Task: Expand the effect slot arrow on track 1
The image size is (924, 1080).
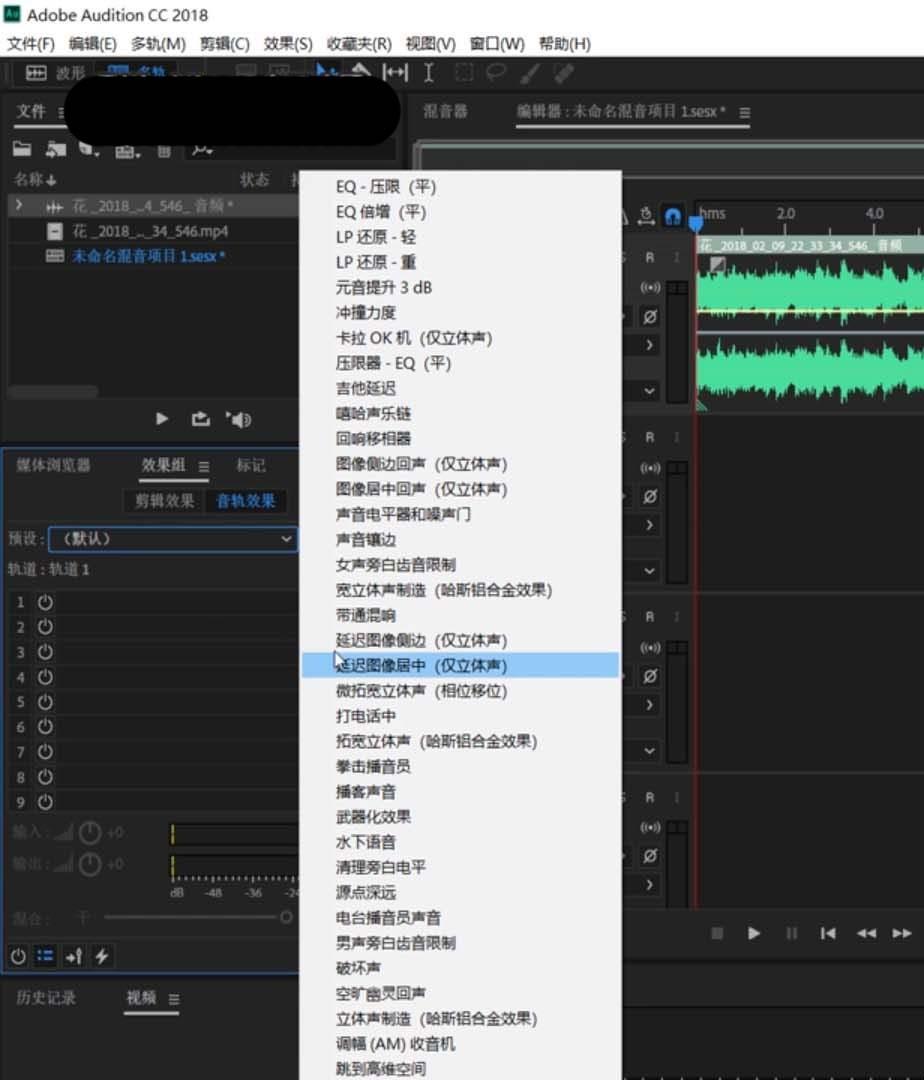Action: point(650,345)
